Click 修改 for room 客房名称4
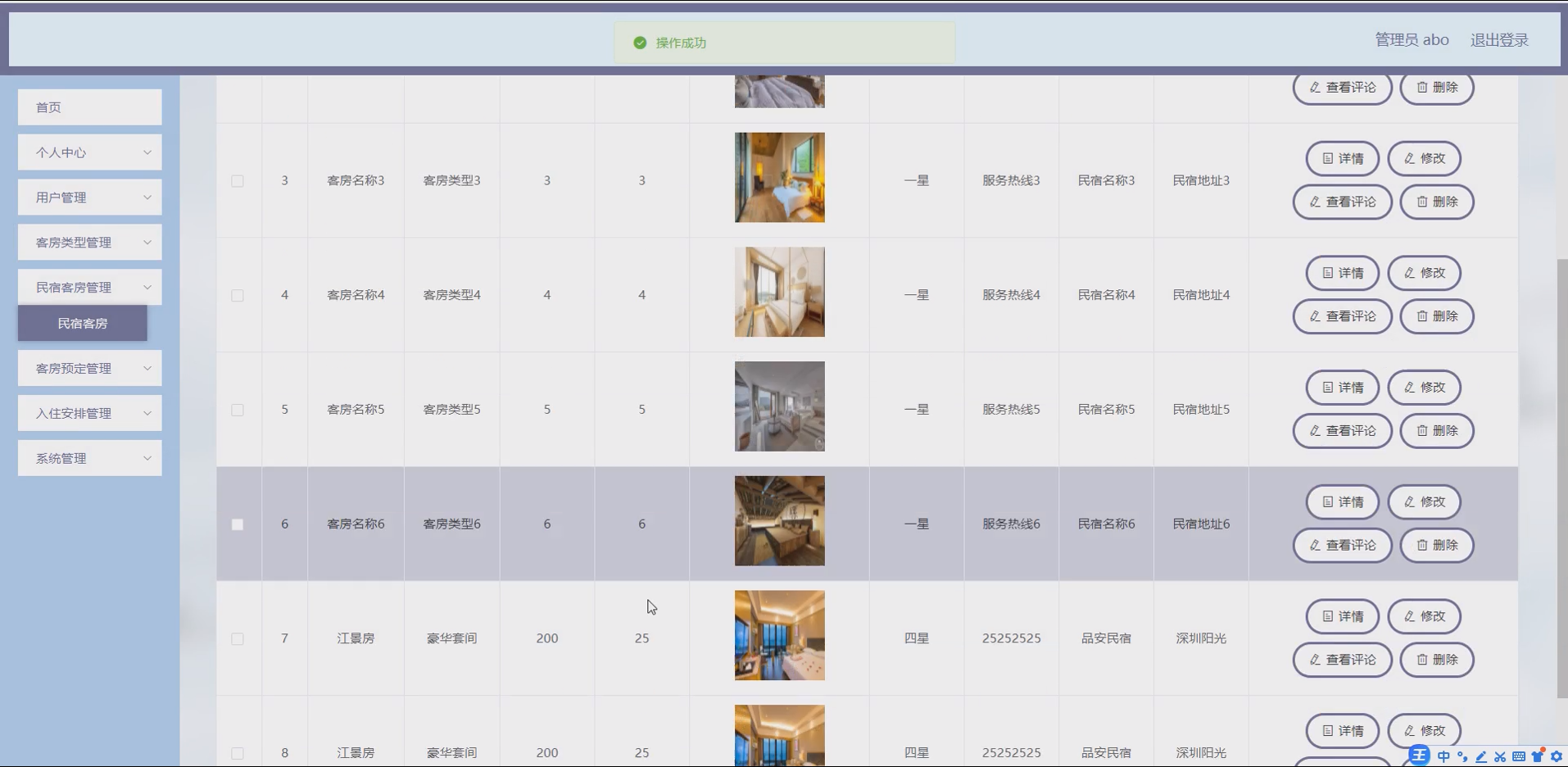The height and width of the screenshot is (767, 1568). point(1424,273)
